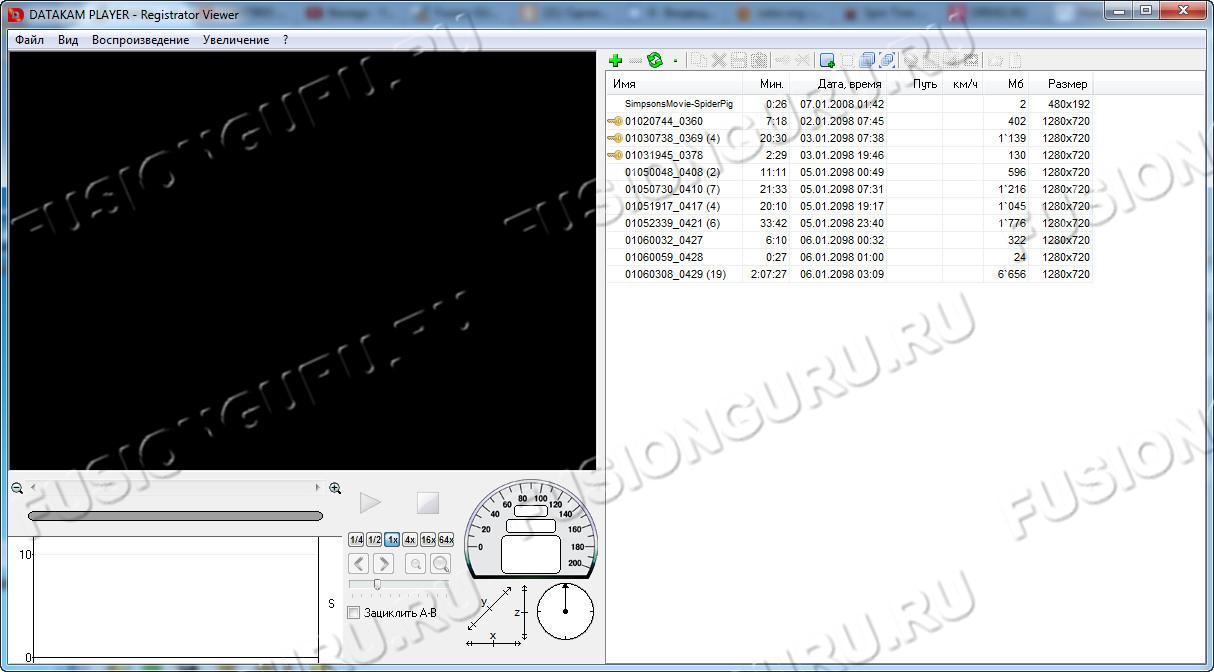Sort list by the Размер column header

click(1062, 84)
